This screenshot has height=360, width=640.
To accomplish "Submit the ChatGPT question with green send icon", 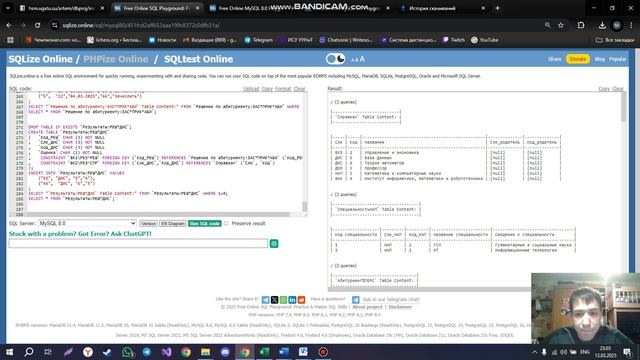I will coord(274,244).
